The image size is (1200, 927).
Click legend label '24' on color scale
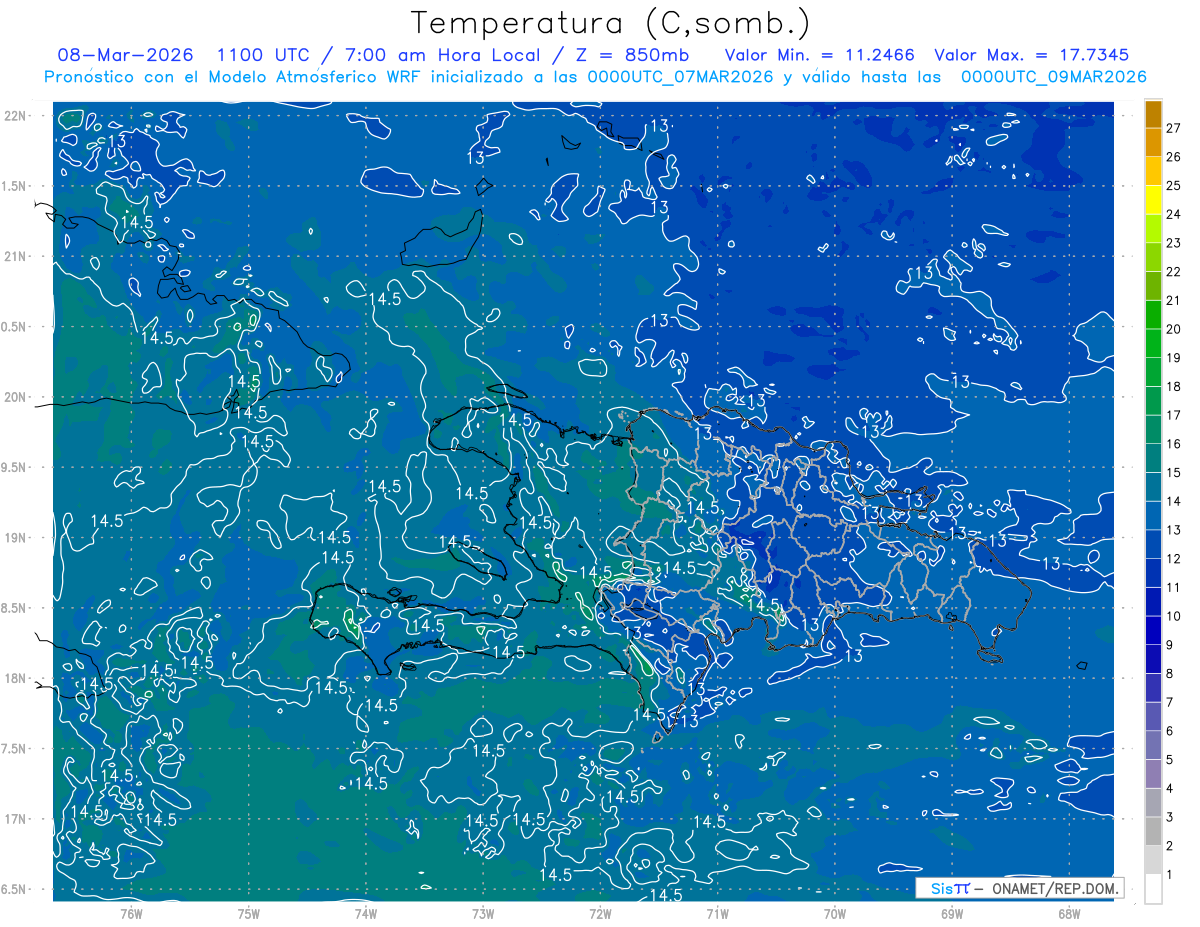1174,214
